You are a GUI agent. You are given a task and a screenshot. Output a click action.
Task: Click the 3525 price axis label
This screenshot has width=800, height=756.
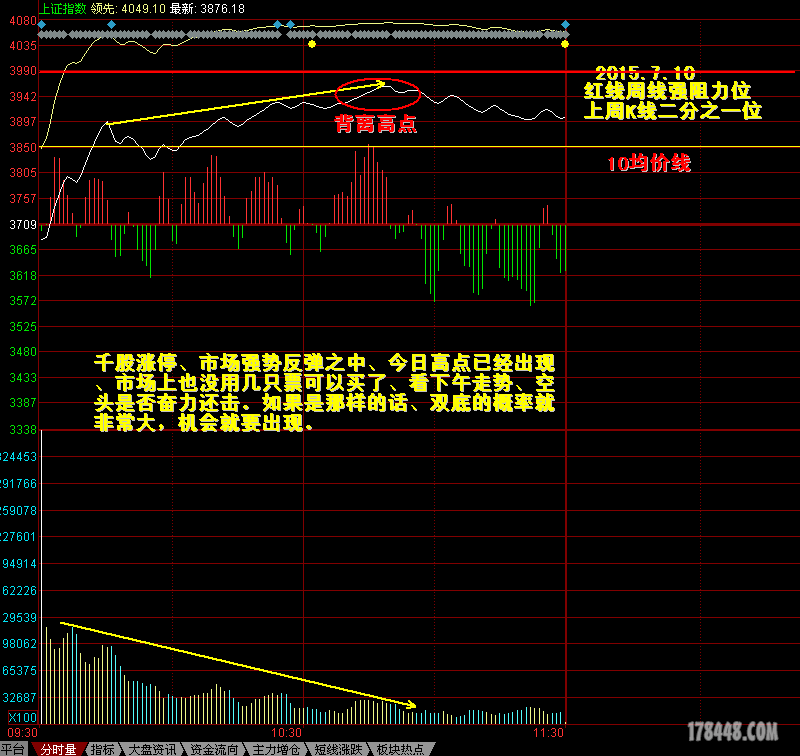point(23,326)
